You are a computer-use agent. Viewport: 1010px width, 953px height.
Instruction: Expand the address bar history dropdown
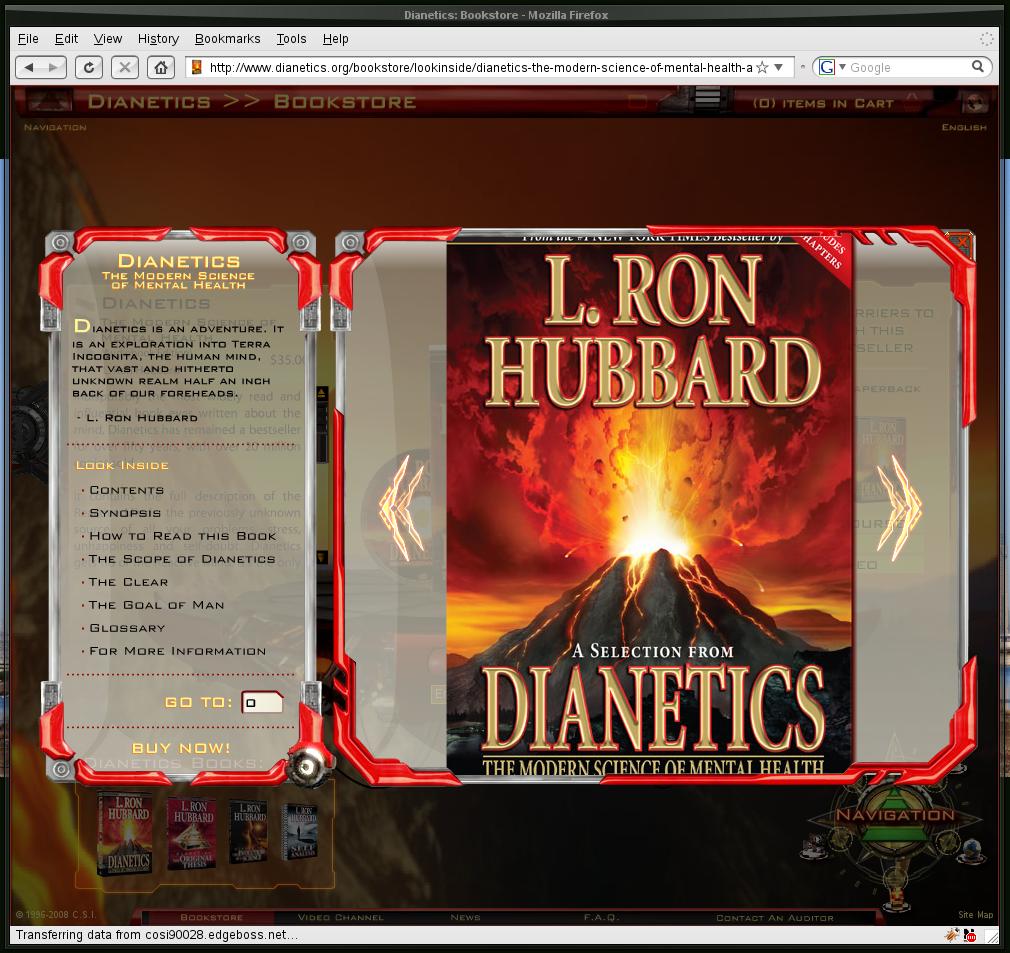[x=777, y=67]
